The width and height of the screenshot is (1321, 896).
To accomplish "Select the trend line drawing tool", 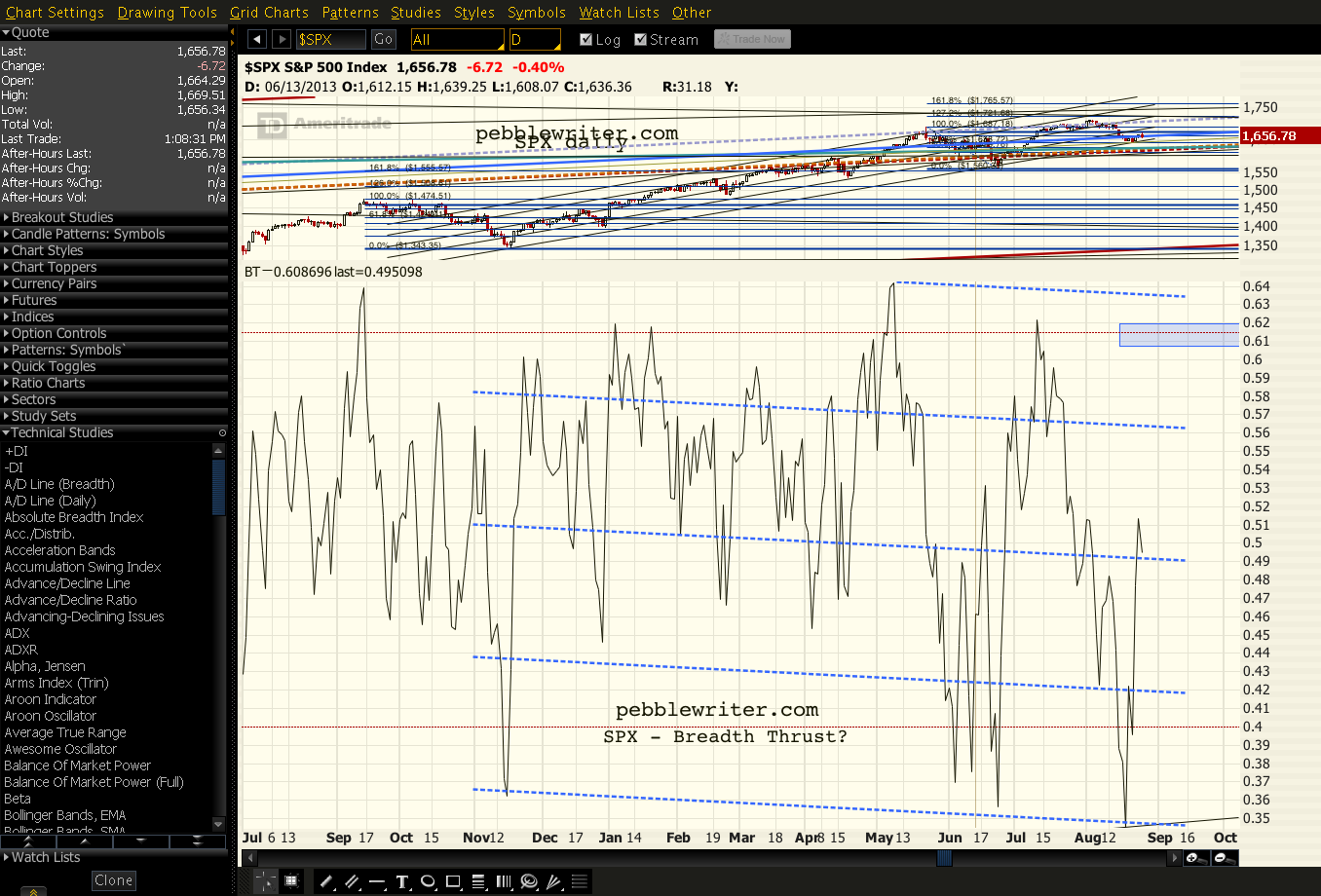I will pos(326,881).
